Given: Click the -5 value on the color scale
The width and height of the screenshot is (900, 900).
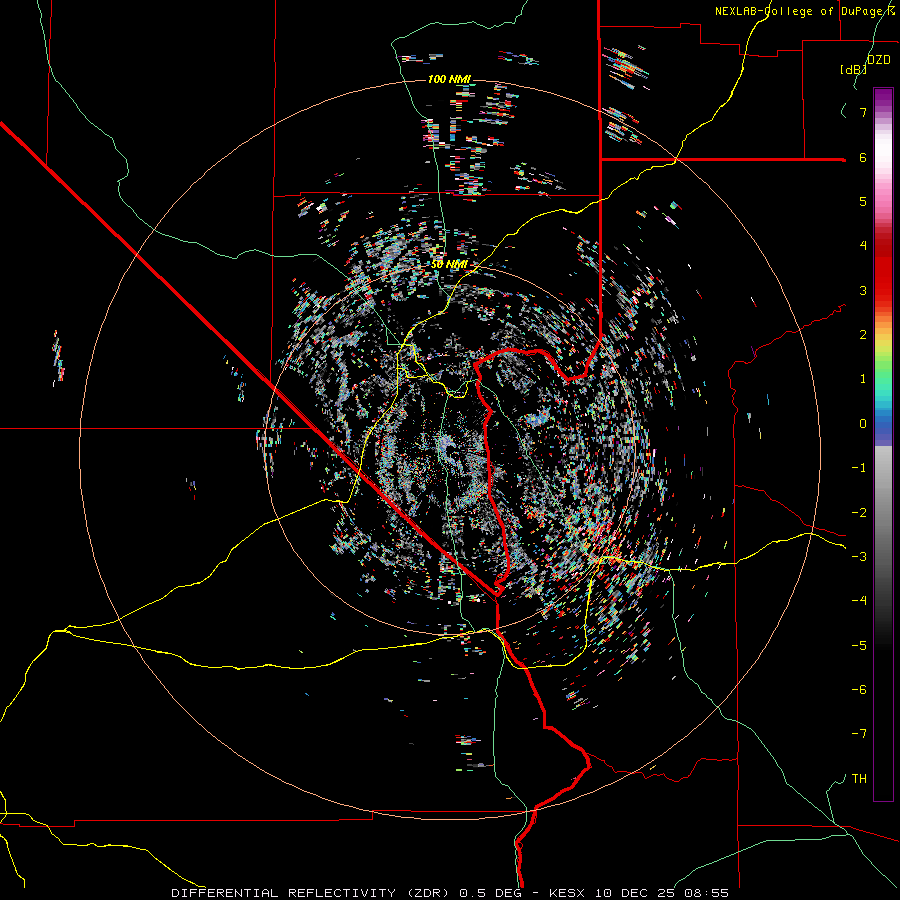Looking at the screenshot, I should 859,646.
